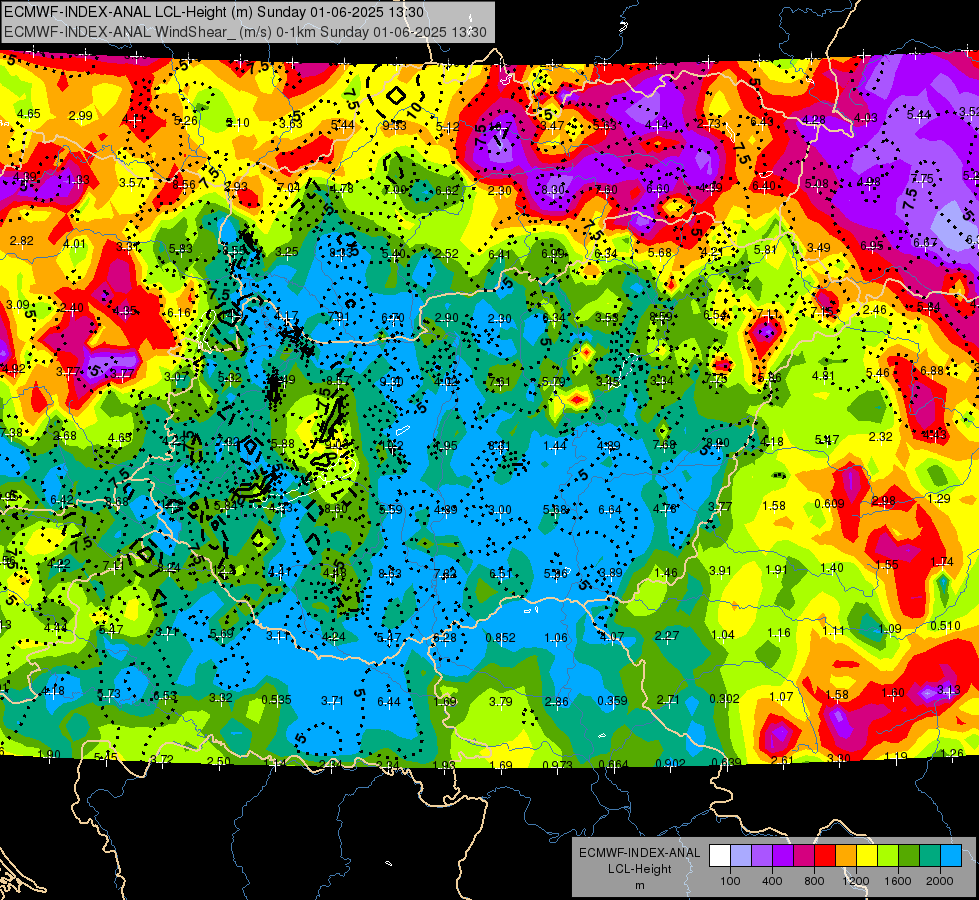
Task: Click the red legend color swatch
Action: [x=825, y=856]
